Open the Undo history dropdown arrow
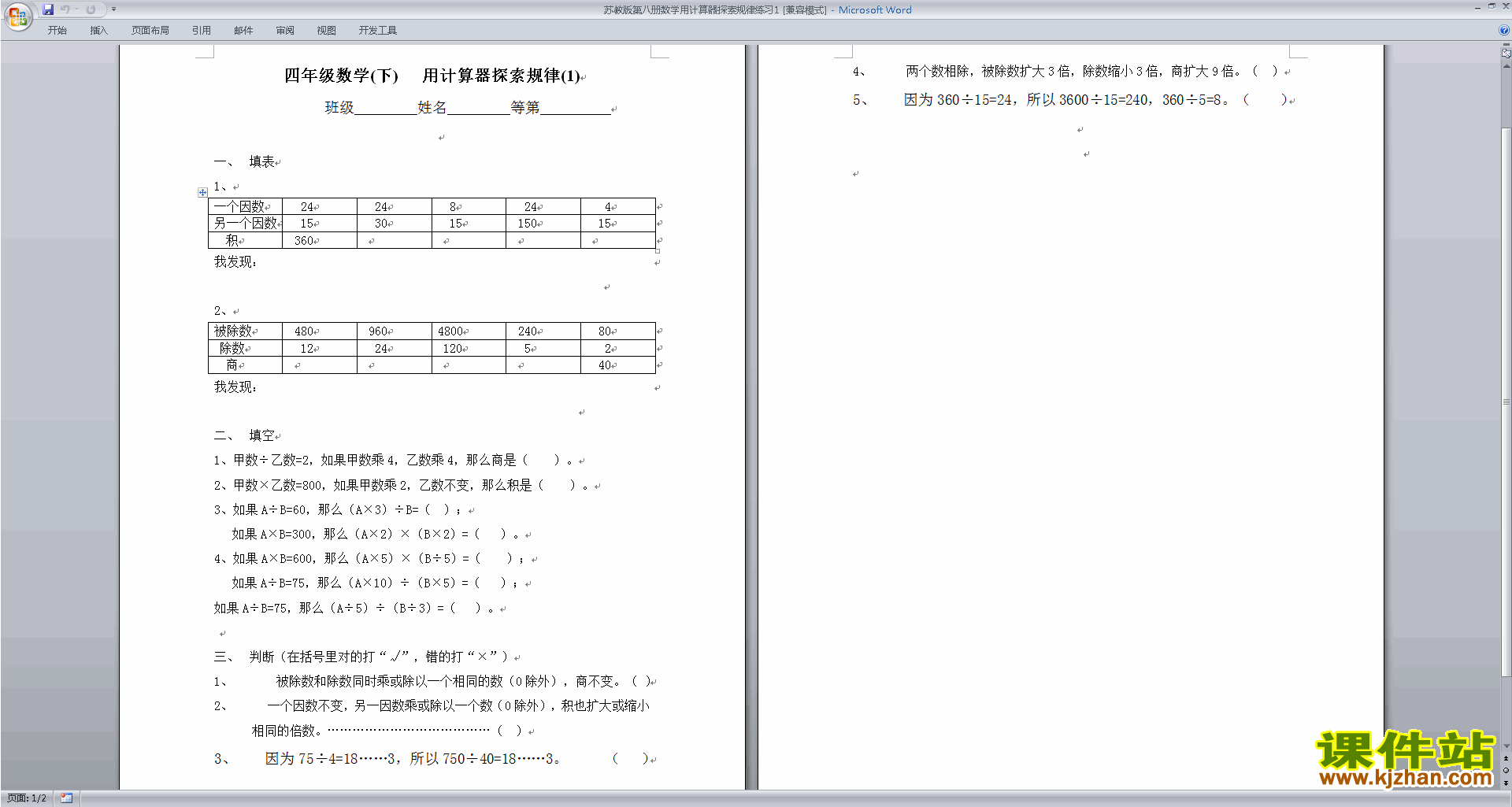 click(x=76, y=9)
